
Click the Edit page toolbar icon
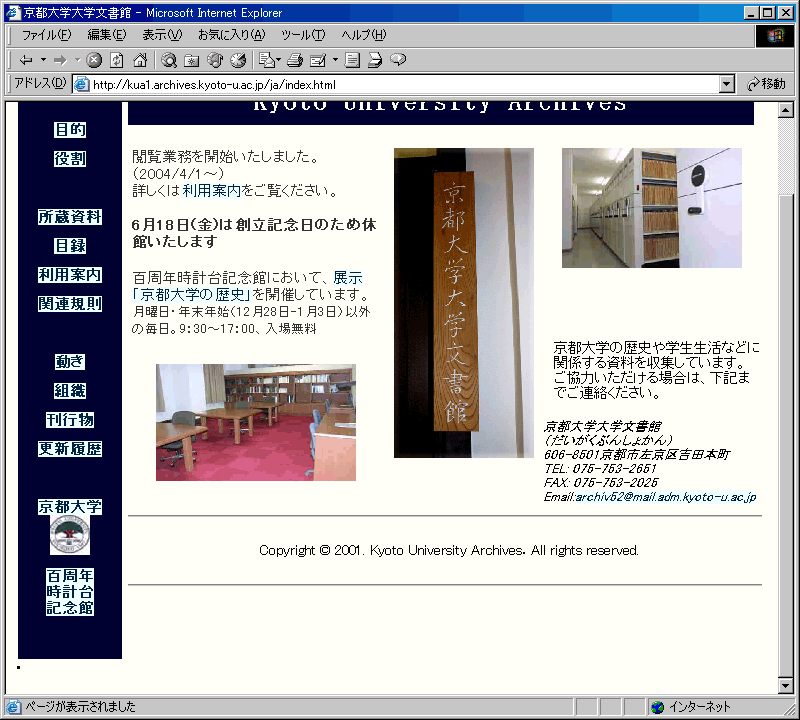318,60
